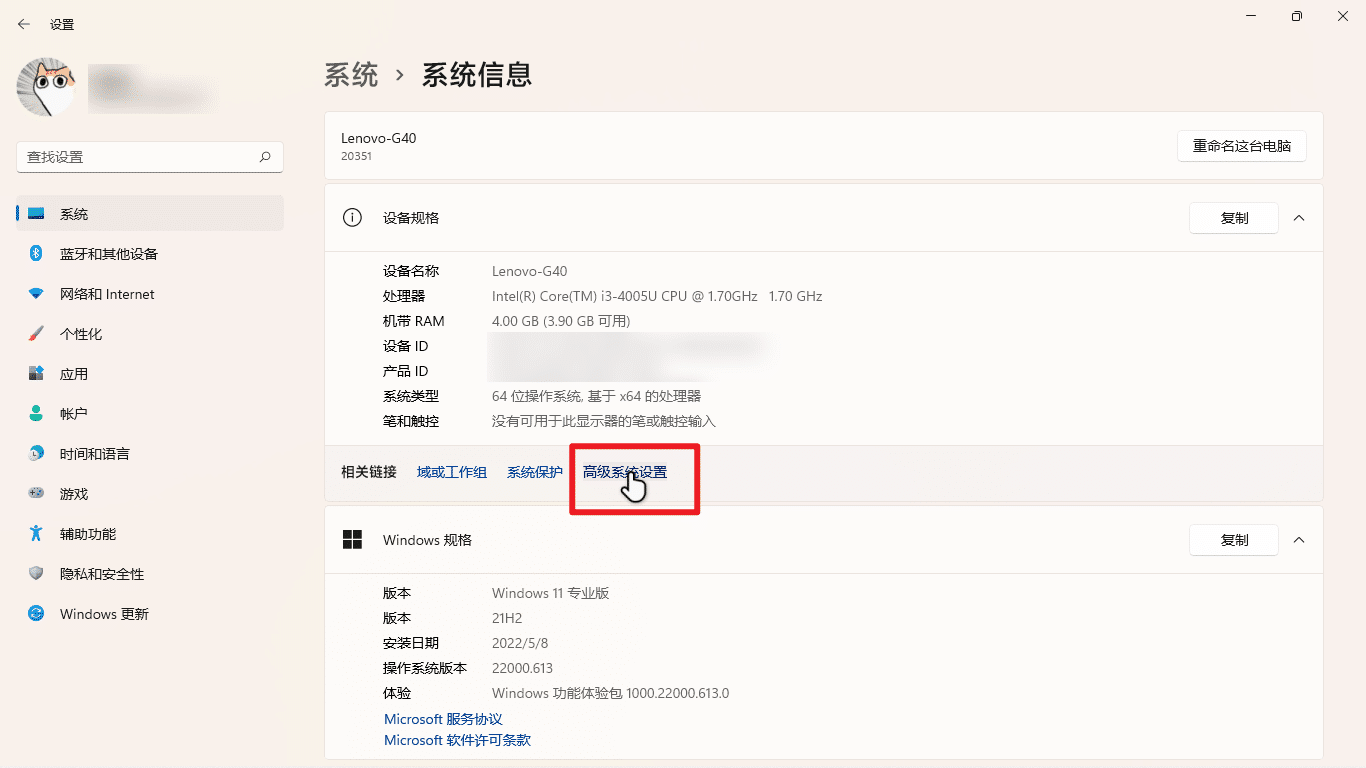Collapse the Windows 规格 section
This screenshot has height=768, width=1366.
tap(1299, 540)
